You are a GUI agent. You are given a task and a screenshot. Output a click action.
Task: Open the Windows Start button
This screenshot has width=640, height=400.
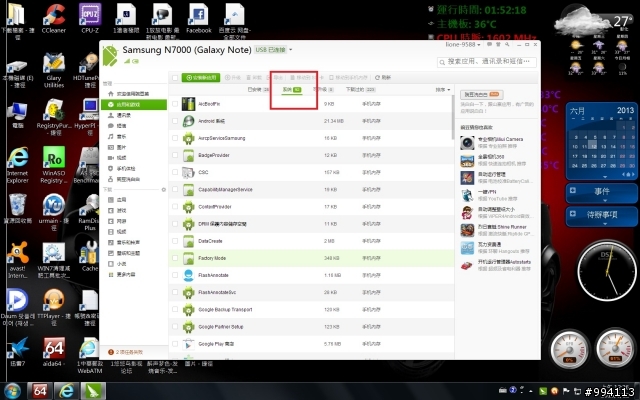point(12,391)
